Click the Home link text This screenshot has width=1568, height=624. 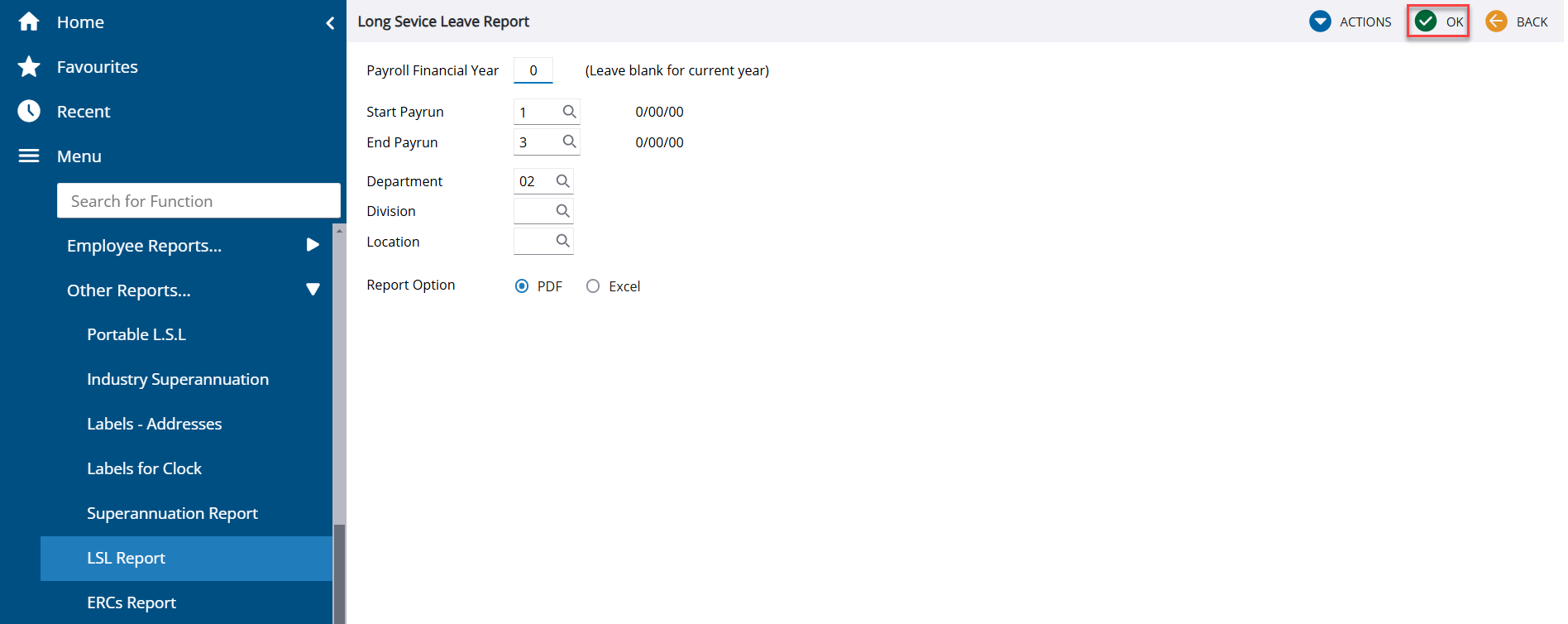(80, 22)
